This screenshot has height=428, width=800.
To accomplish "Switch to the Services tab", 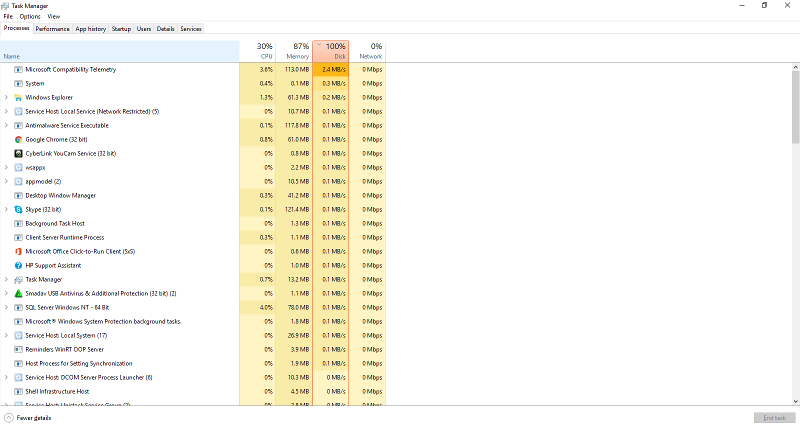I will tap(191, 29).
